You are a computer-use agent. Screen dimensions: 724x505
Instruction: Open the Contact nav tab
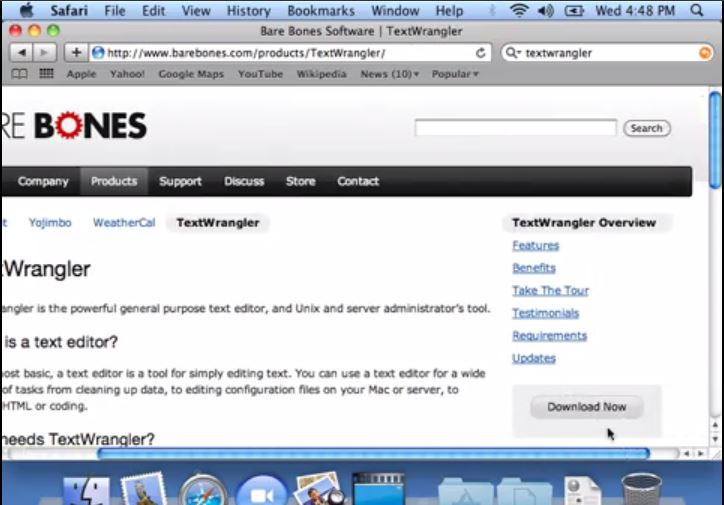(358, 181)
